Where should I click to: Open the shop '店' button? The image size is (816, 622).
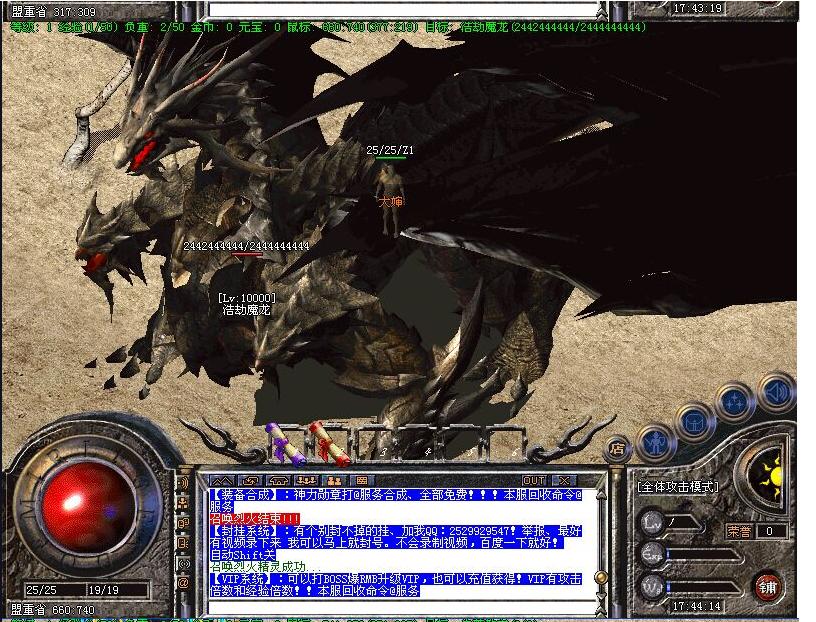617,448
